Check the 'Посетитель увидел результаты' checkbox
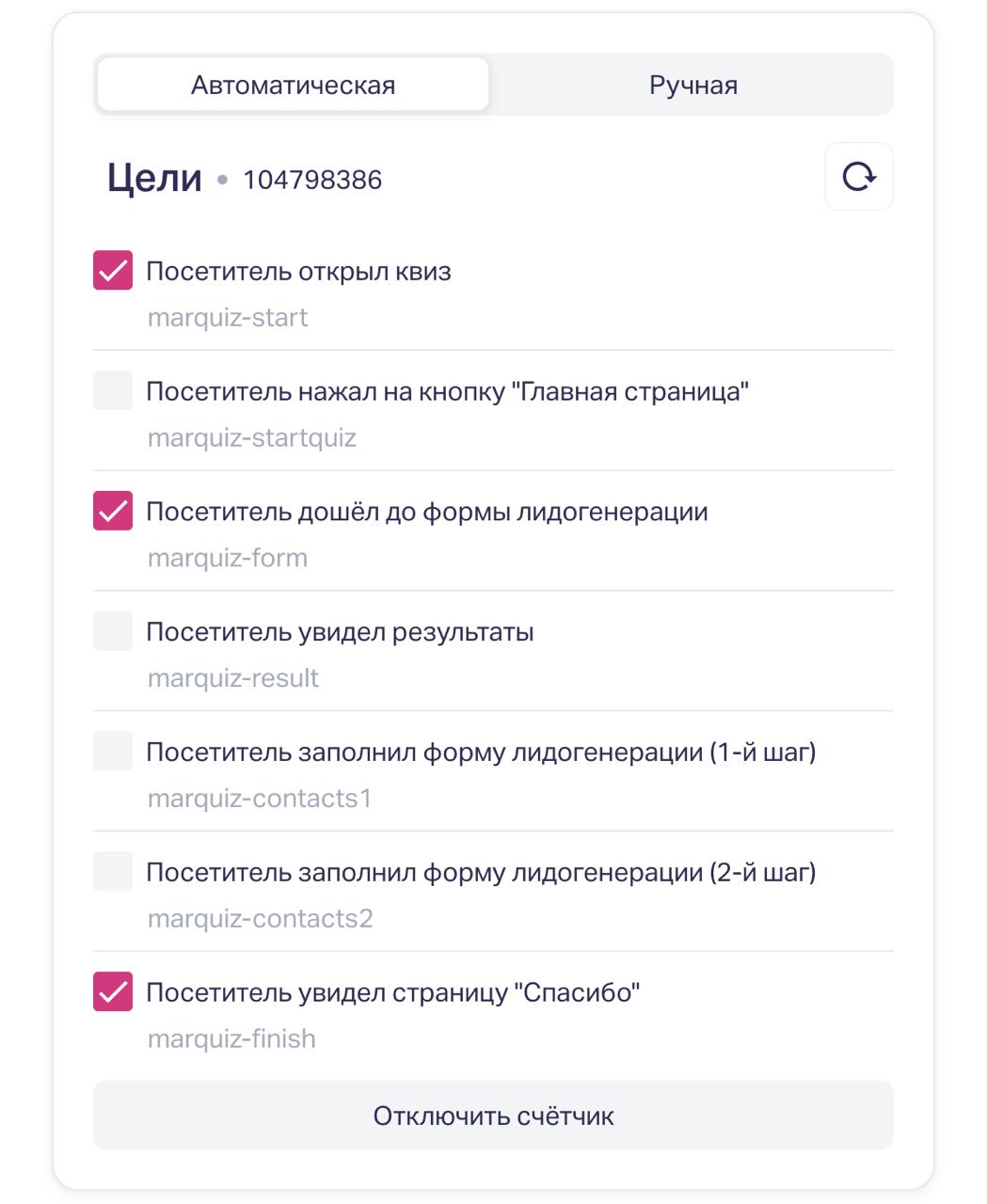Viewport: 987px width, 1204px height. point(113,632)
